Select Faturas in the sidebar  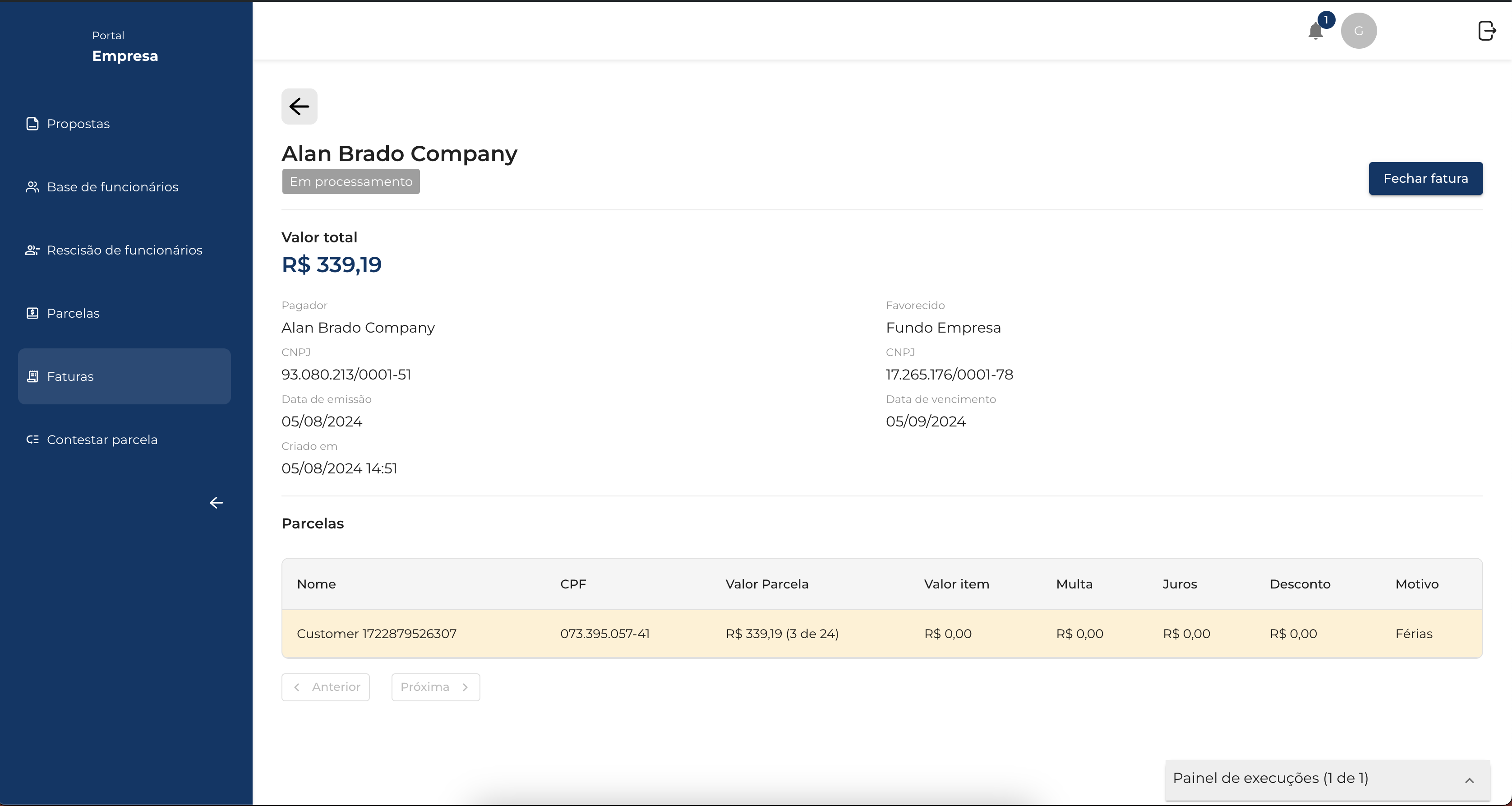tap(124, 376)
